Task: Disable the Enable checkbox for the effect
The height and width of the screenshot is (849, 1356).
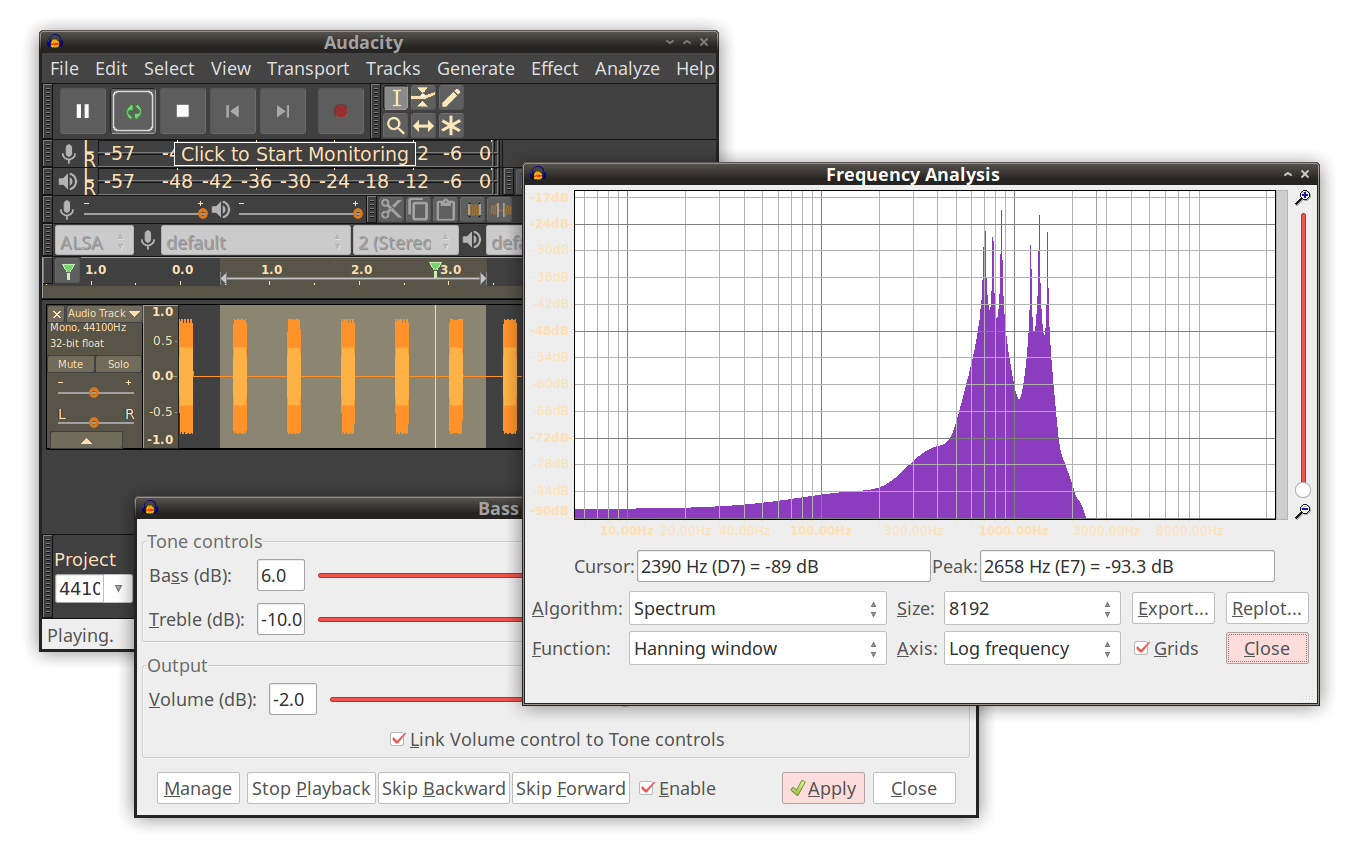Action: pyautogui.click(x=649, y=788)
